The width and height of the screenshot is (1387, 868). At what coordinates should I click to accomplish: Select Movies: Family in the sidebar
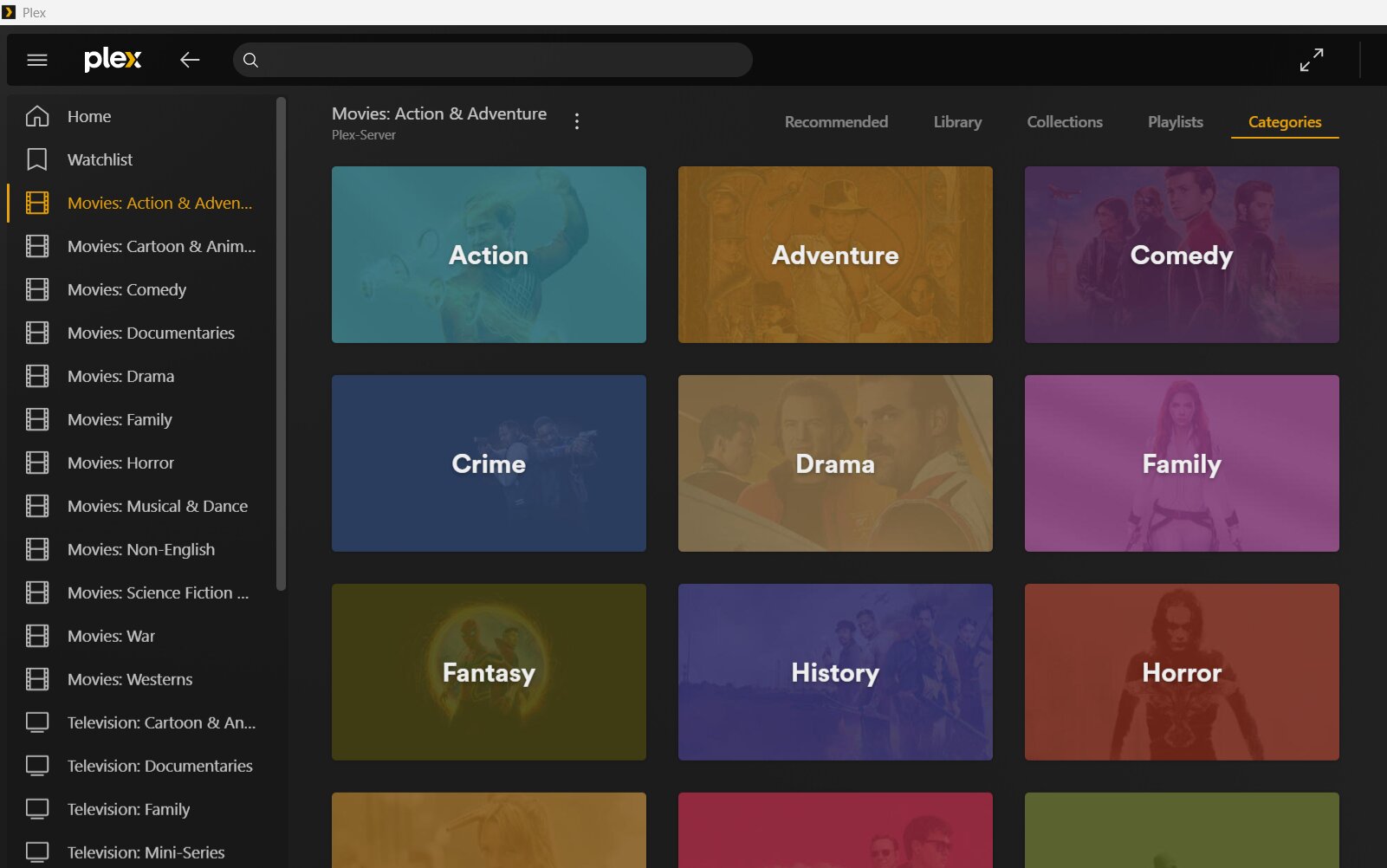click(x=120, y=419)
